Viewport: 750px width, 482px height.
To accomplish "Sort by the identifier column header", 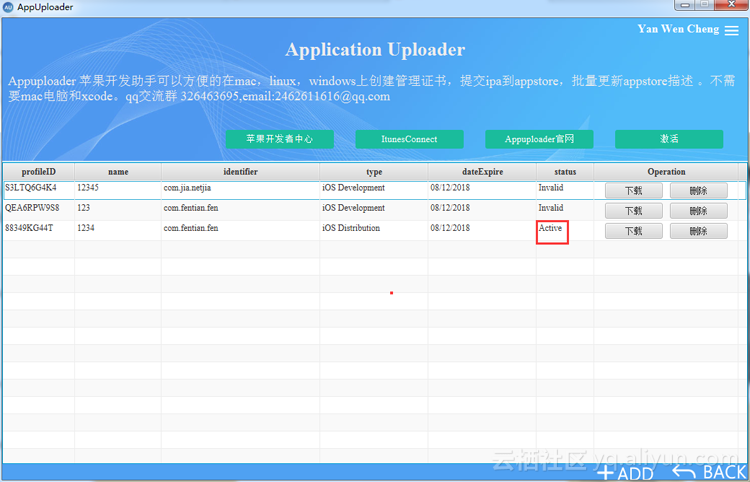I will (x=241, y=172).
